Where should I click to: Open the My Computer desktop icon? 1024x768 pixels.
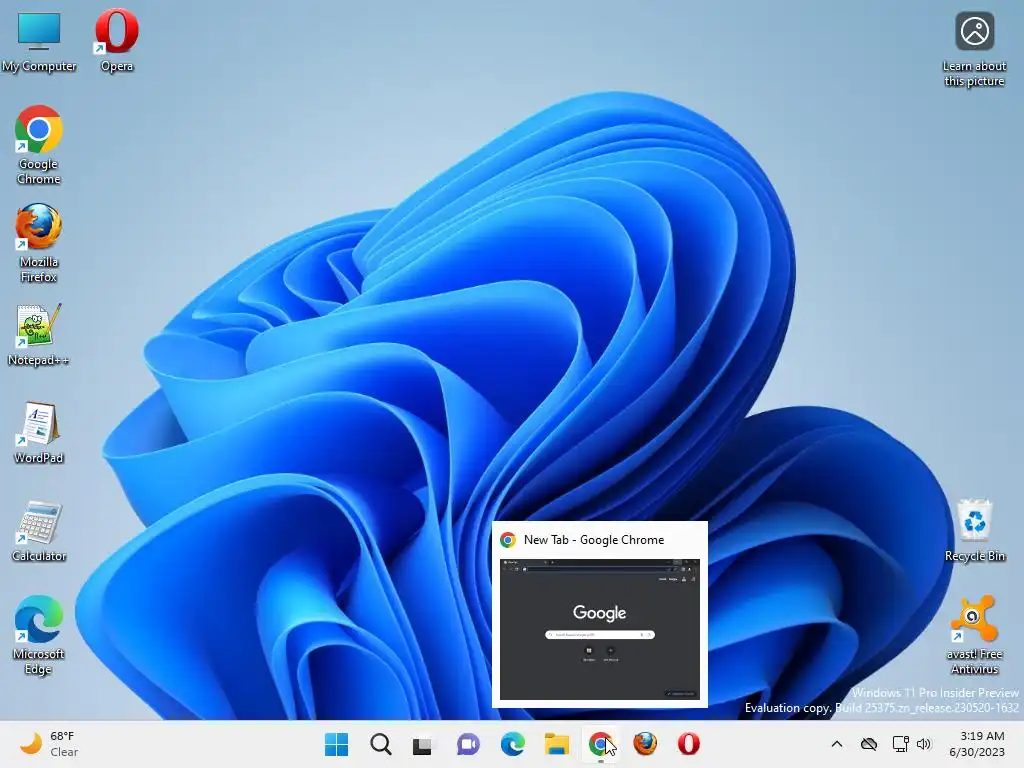(x=39, y=40)
